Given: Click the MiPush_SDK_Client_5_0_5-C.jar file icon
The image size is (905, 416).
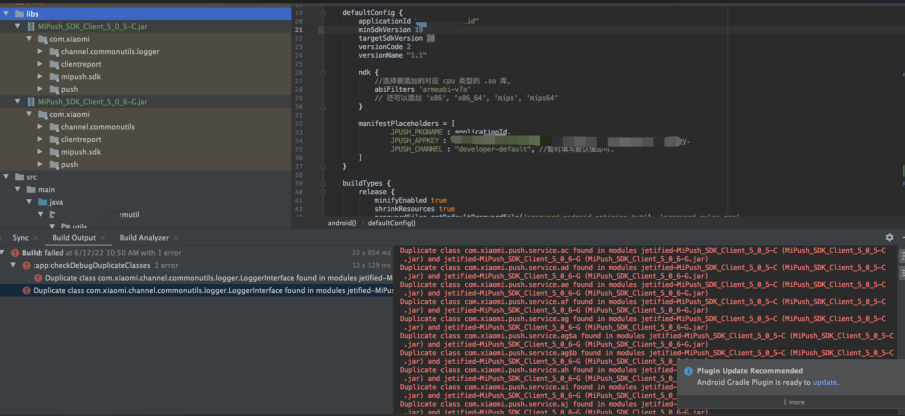Looking at the screenshot, I should pyautogui.click(x=31, y=27).
